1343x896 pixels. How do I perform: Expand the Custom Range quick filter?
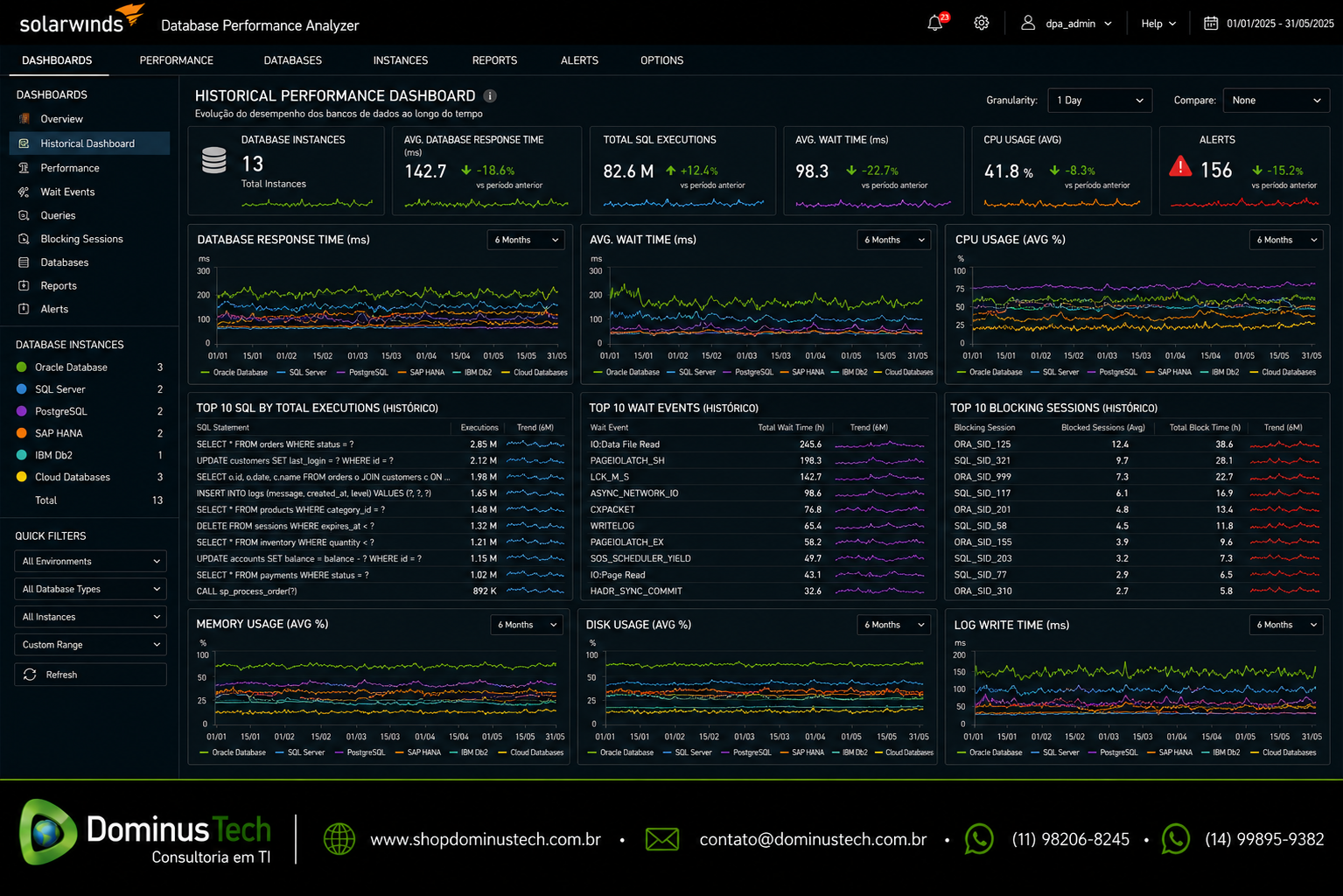pos(90,645)
